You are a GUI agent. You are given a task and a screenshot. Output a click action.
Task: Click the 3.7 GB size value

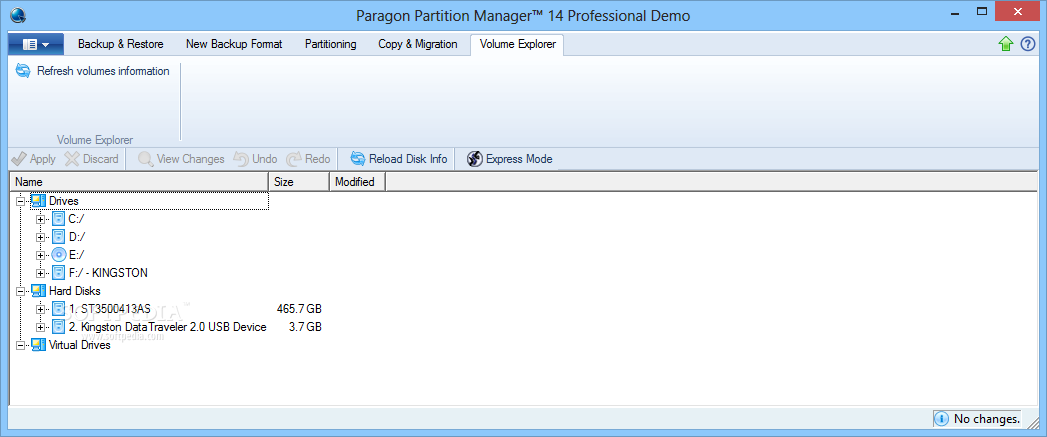click(305, 327)
